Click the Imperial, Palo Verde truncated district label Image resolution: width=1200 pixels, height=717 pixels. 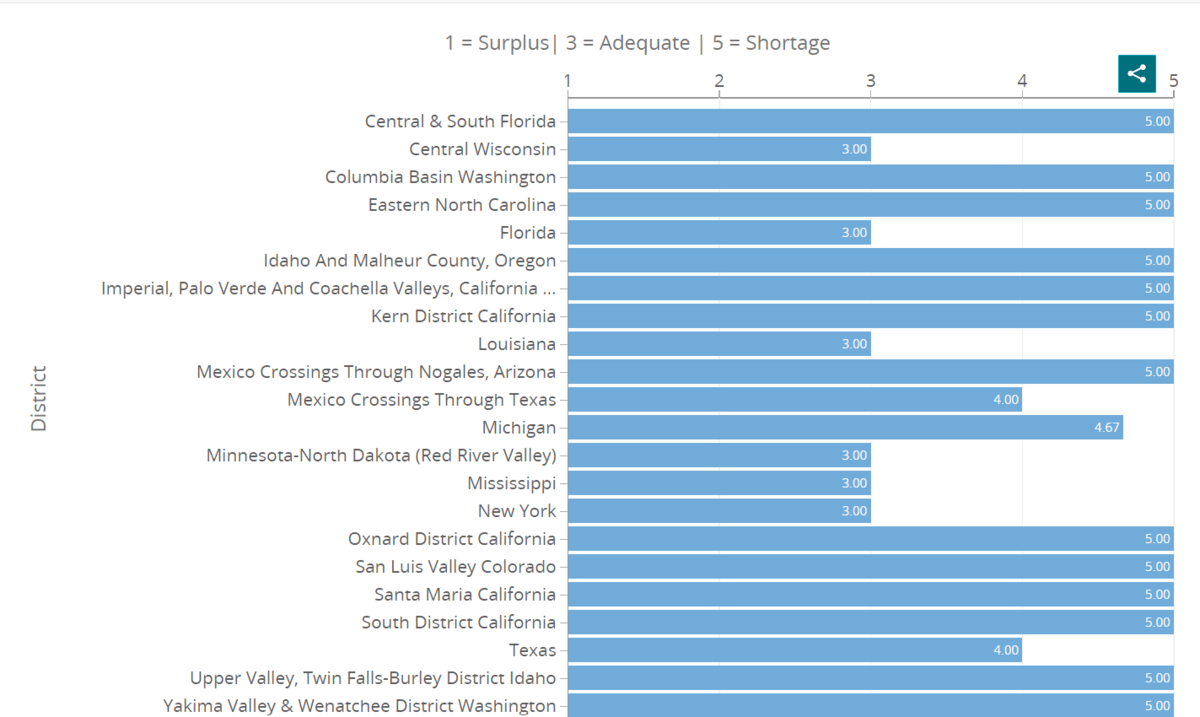pyautogui.click(x=329, y=288)
